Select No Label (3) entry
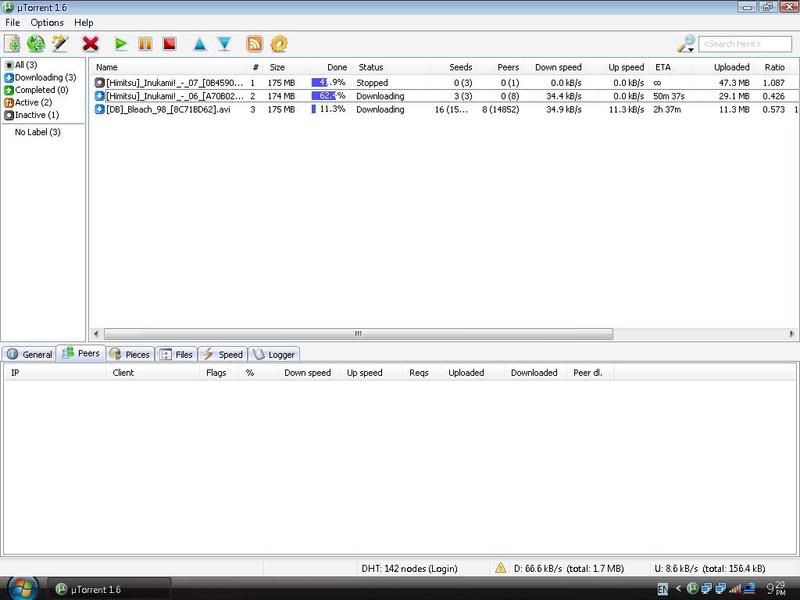The image size is (800, 600). [x=37, y=132]
